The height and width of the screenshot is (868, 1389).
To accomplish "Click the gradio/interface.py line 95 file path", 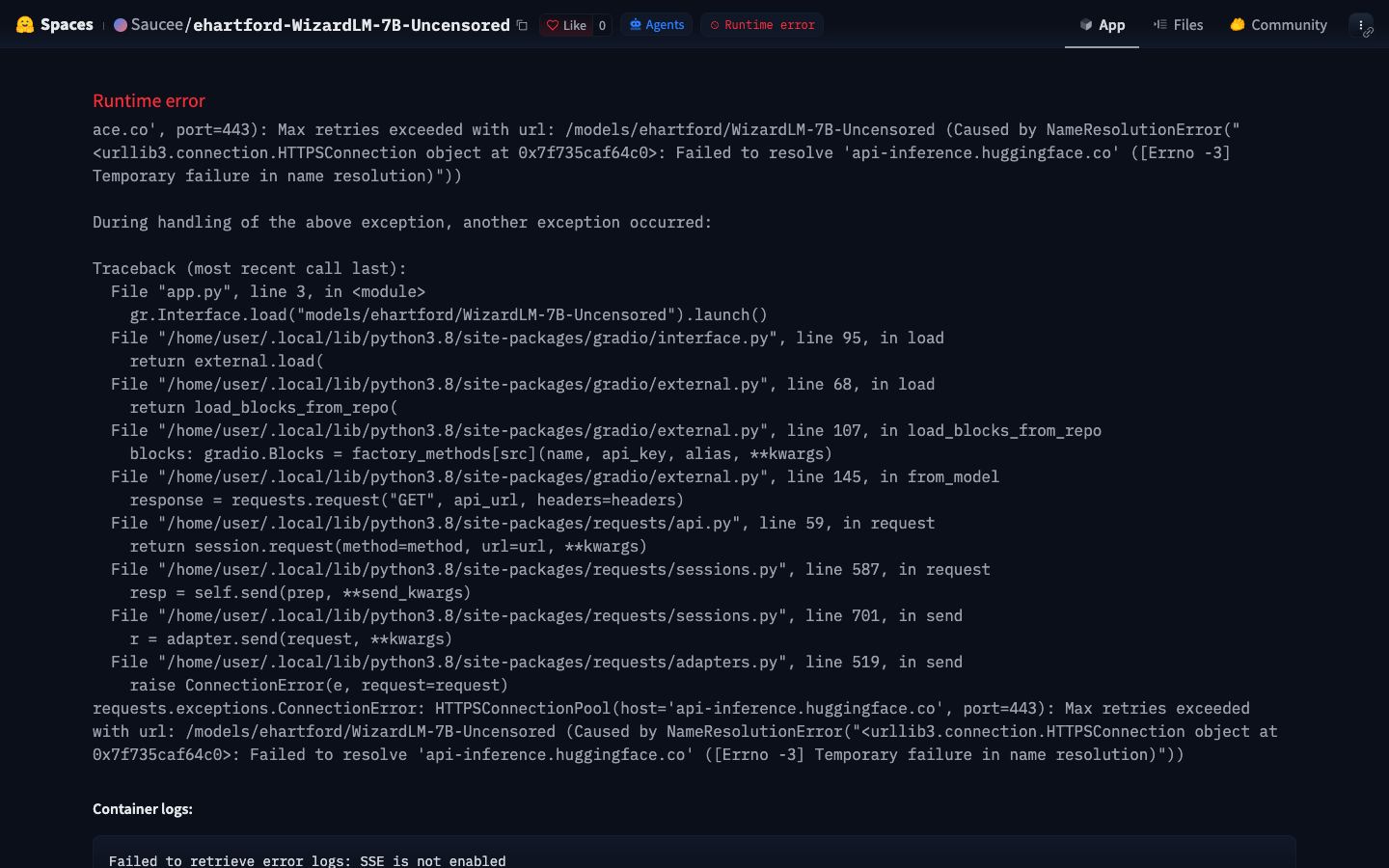I will (x=528, y=338).
